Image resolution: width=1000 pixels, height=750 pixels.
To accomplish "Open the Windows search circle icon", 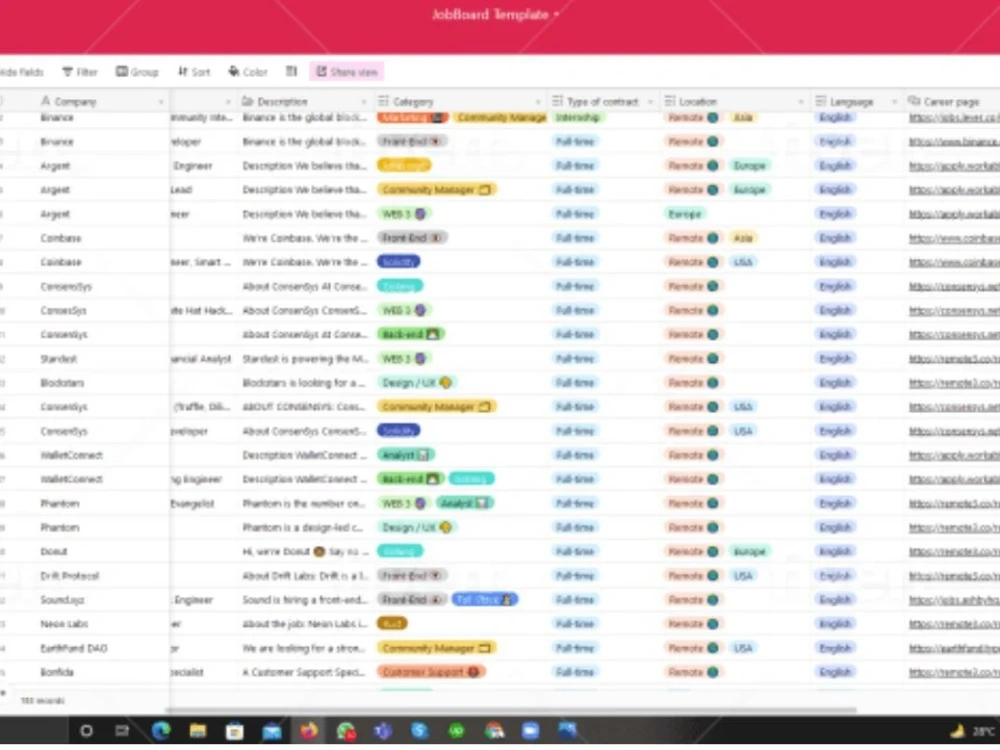I will (86, 731).
